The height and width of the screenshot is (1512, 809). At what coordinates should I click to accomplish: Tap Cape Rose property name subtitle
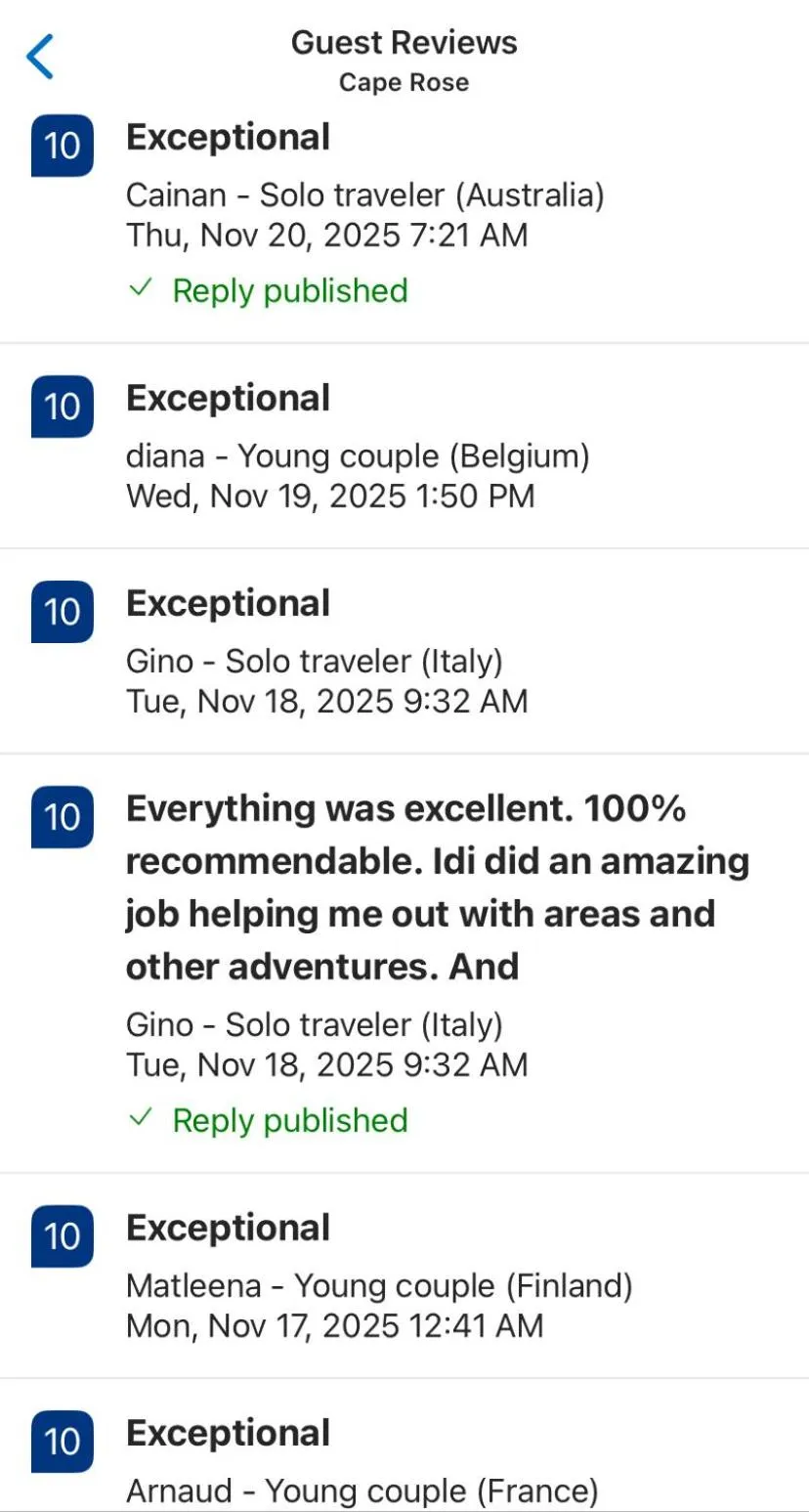coord(404,83)
